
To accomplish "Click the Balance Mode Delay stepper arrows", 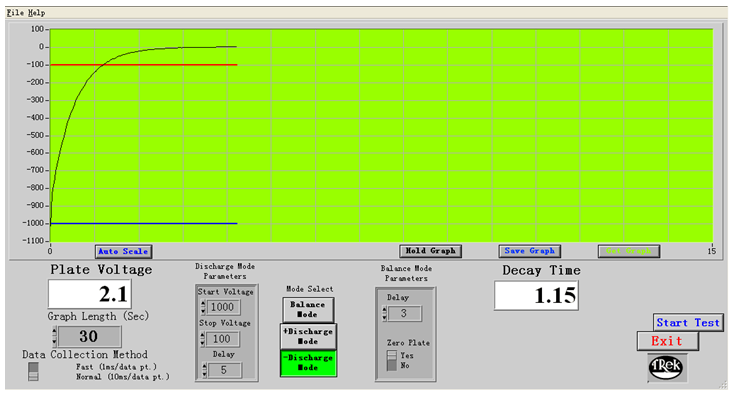I will [385, 313].
